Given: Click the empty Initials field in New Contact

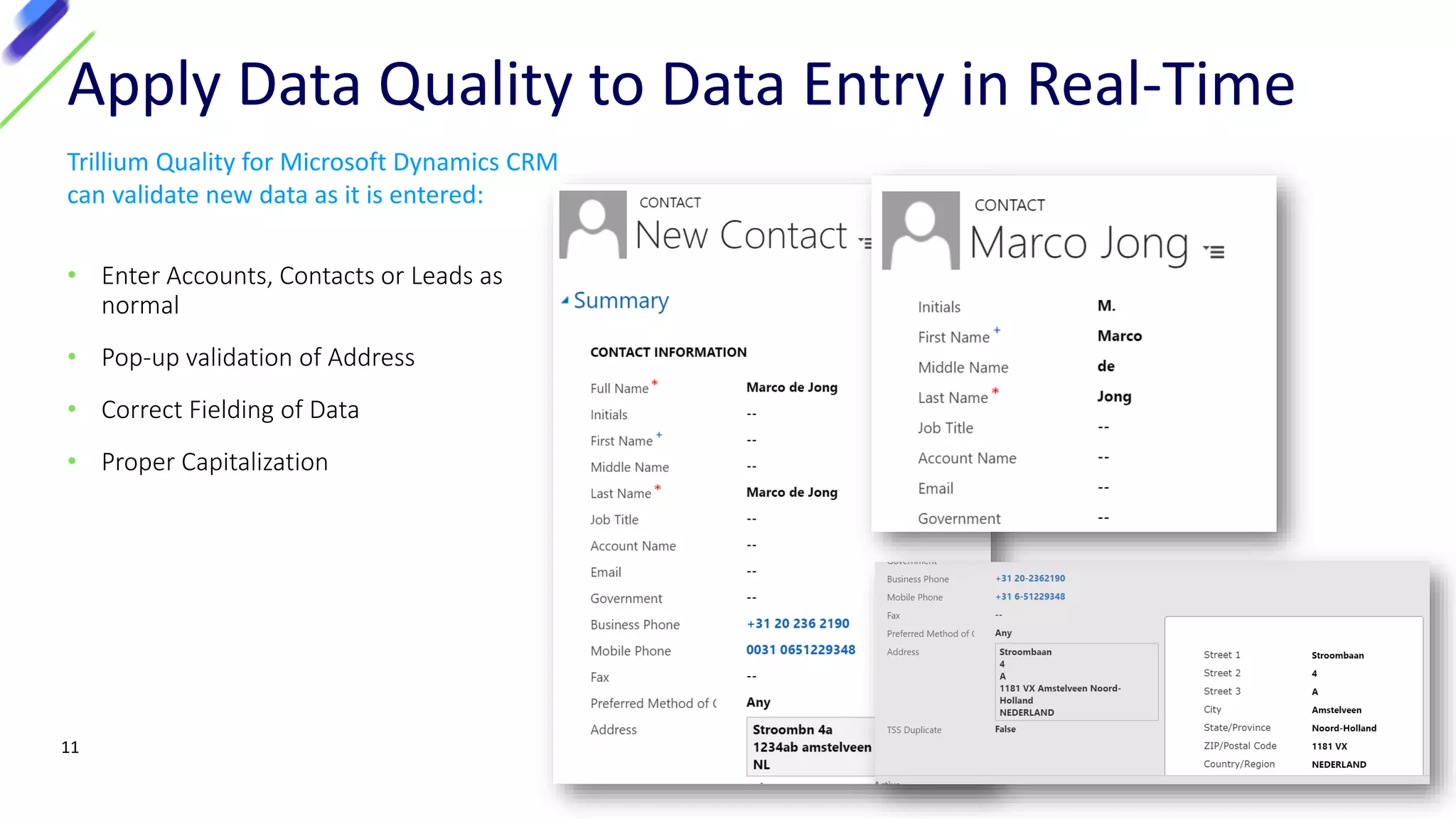Looking at the screenshot, I should click(751, 414).
